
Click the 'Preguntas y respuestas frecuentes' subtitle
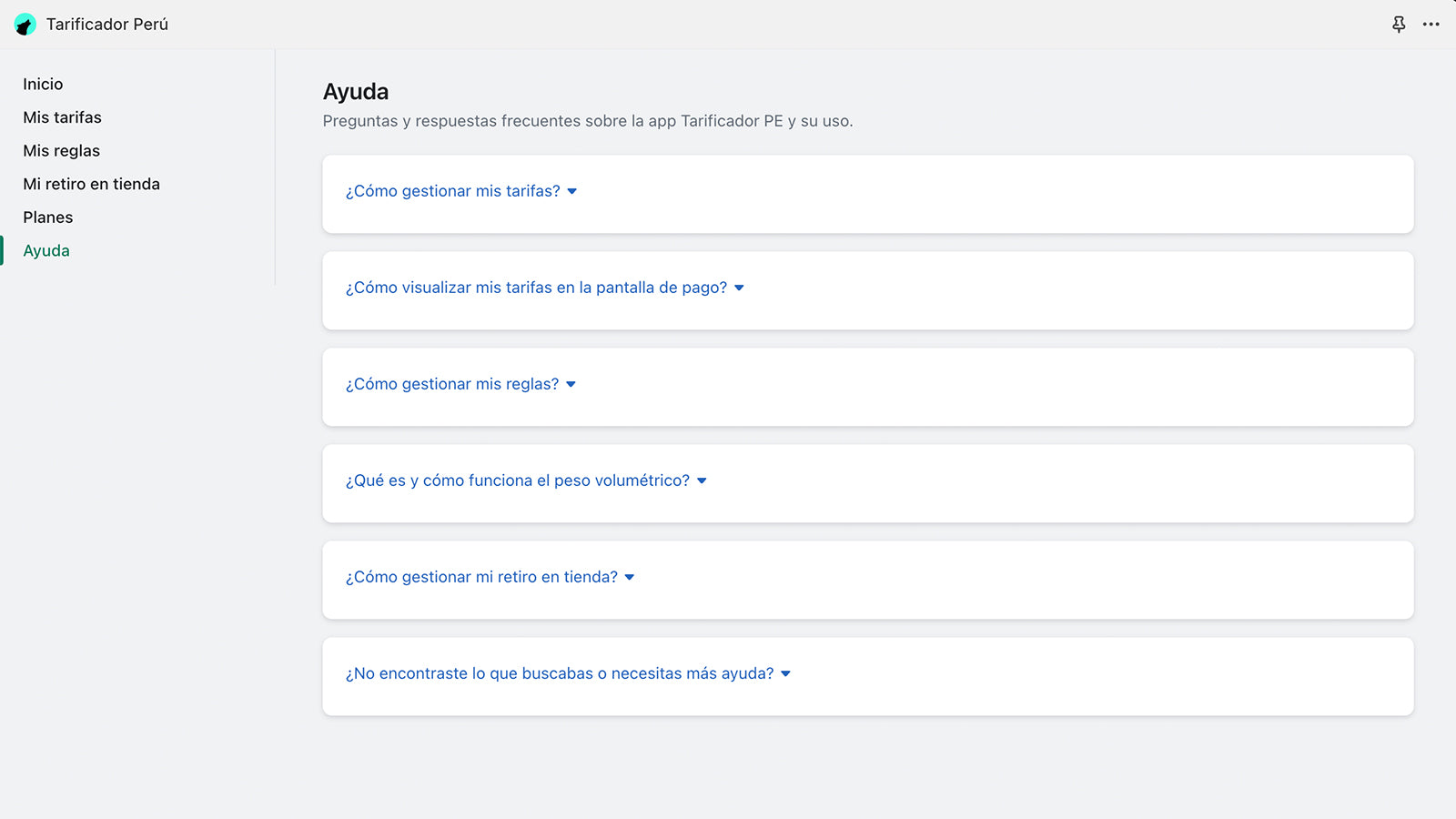588,121
